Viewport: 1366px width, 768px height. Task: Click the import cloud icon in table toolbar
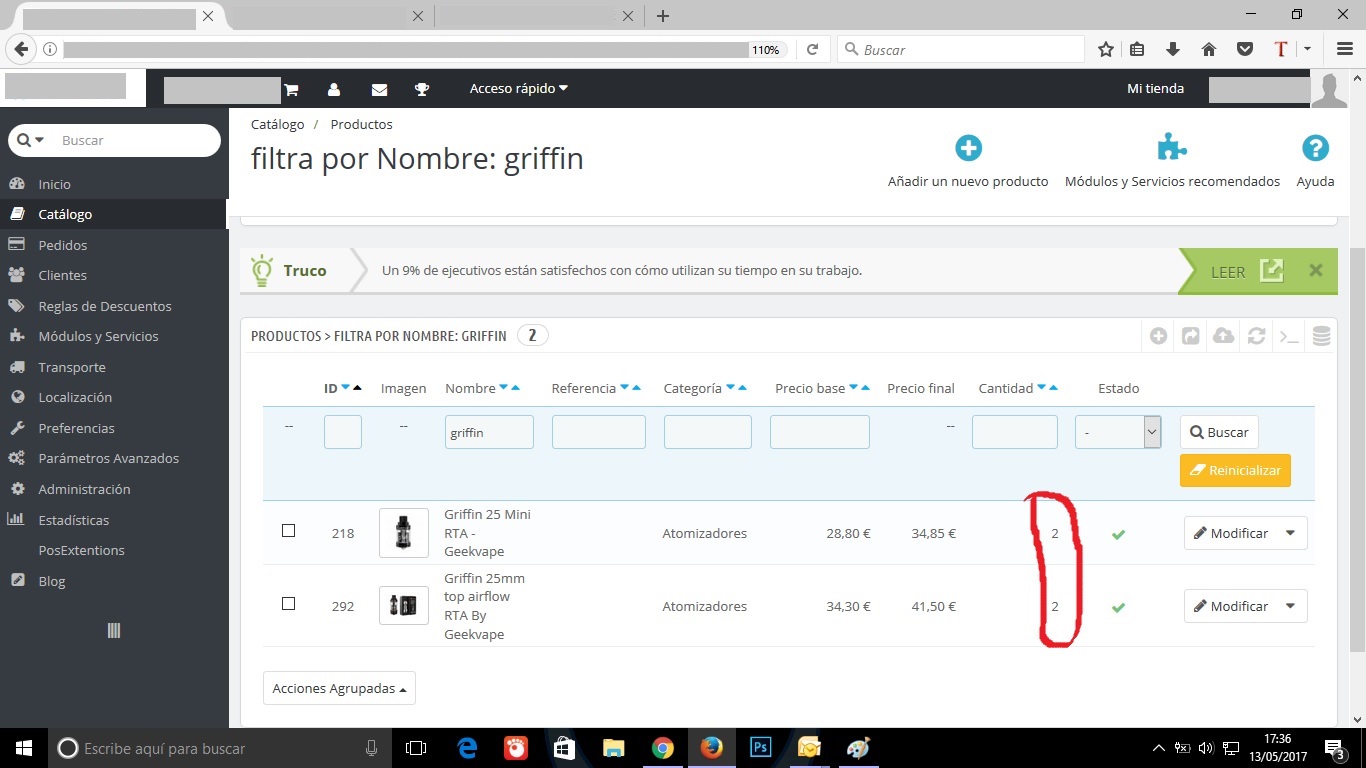click(1223, 336)
